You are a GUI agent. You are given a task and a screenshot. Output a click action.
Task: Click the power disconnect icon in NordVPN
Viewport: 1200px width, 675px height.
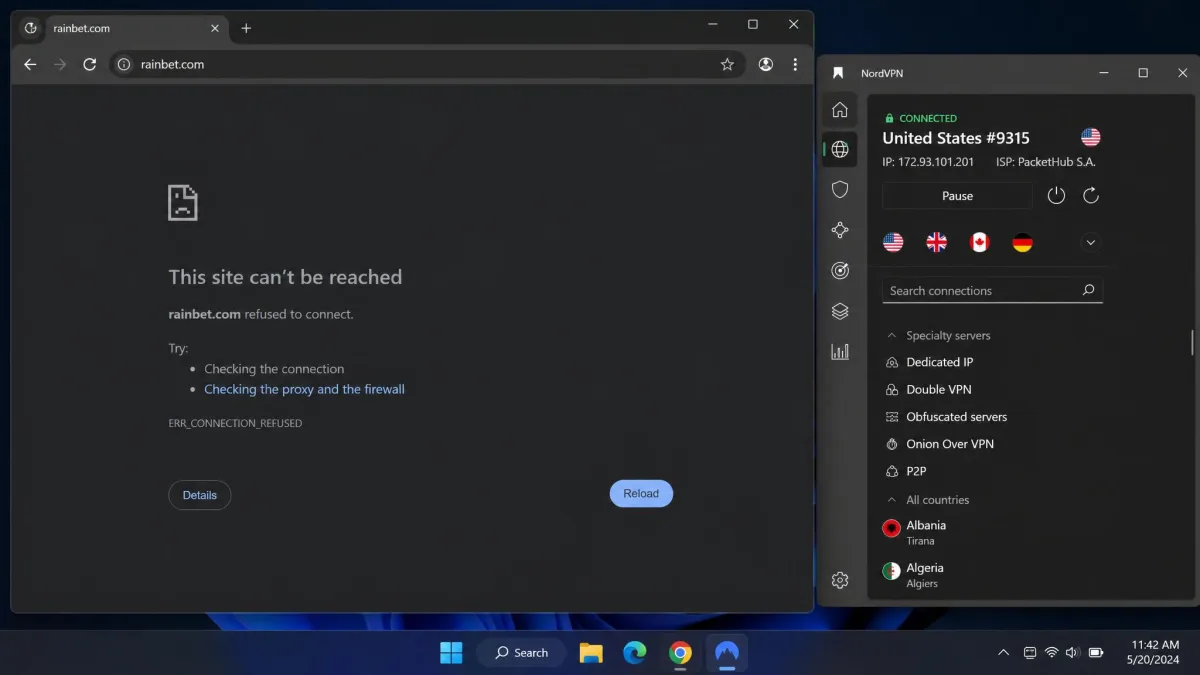click(x=1056, y=196)
